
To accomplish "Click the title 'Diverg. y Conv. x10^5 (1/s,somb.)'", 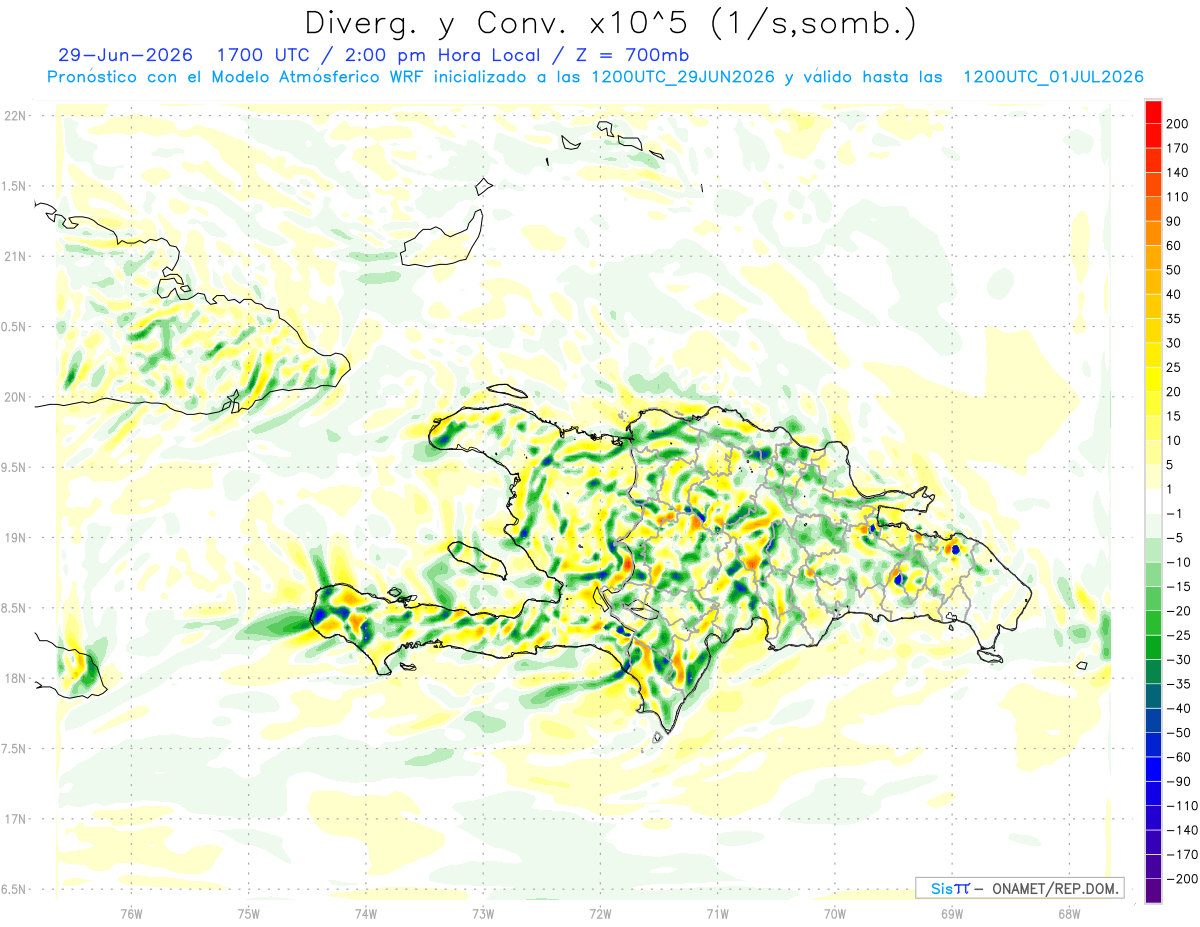I will tap(609, 23).
